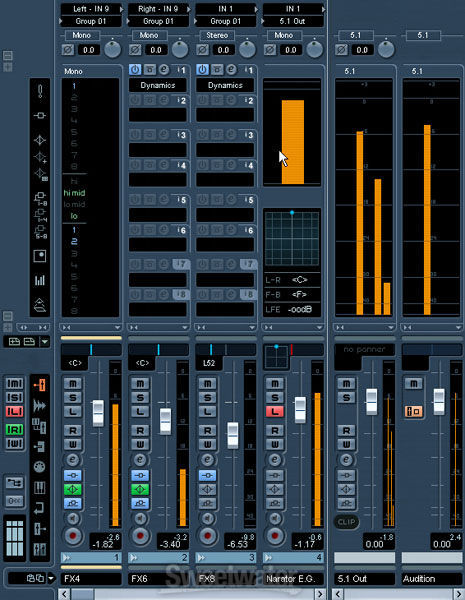Toggle Read automation on the FX8 channel
Viewport: 465px width, 600px height.
207,430
